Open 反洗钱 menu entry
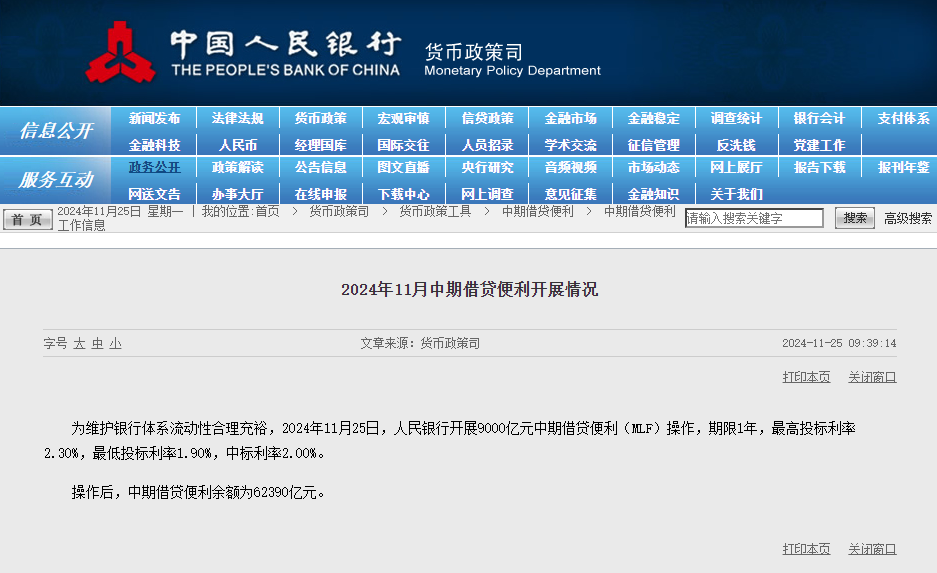 736,145
